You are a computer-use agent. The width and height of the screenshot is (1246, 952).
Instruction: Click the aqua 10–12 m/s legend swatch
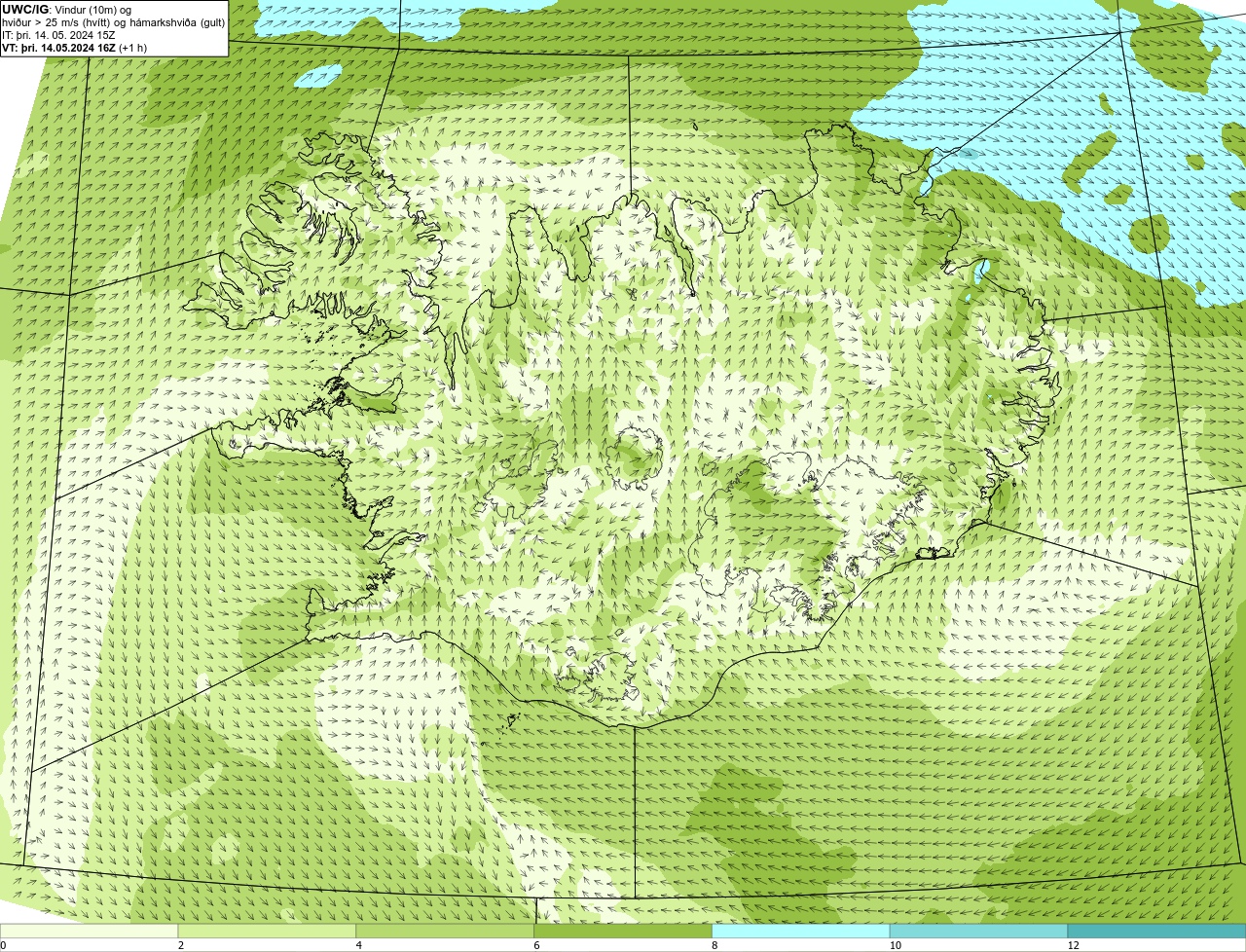click(x=979, y=932)
